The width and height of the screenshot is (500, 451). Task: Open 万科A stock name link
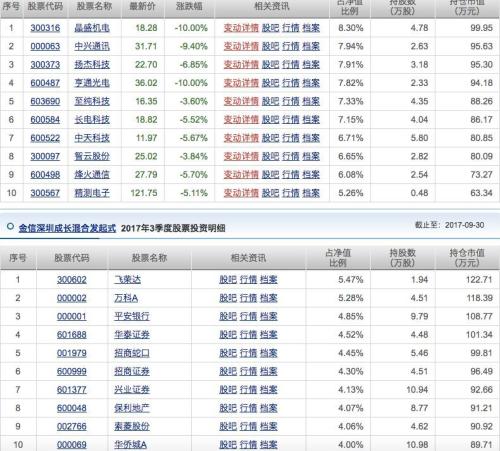(126, 298)
